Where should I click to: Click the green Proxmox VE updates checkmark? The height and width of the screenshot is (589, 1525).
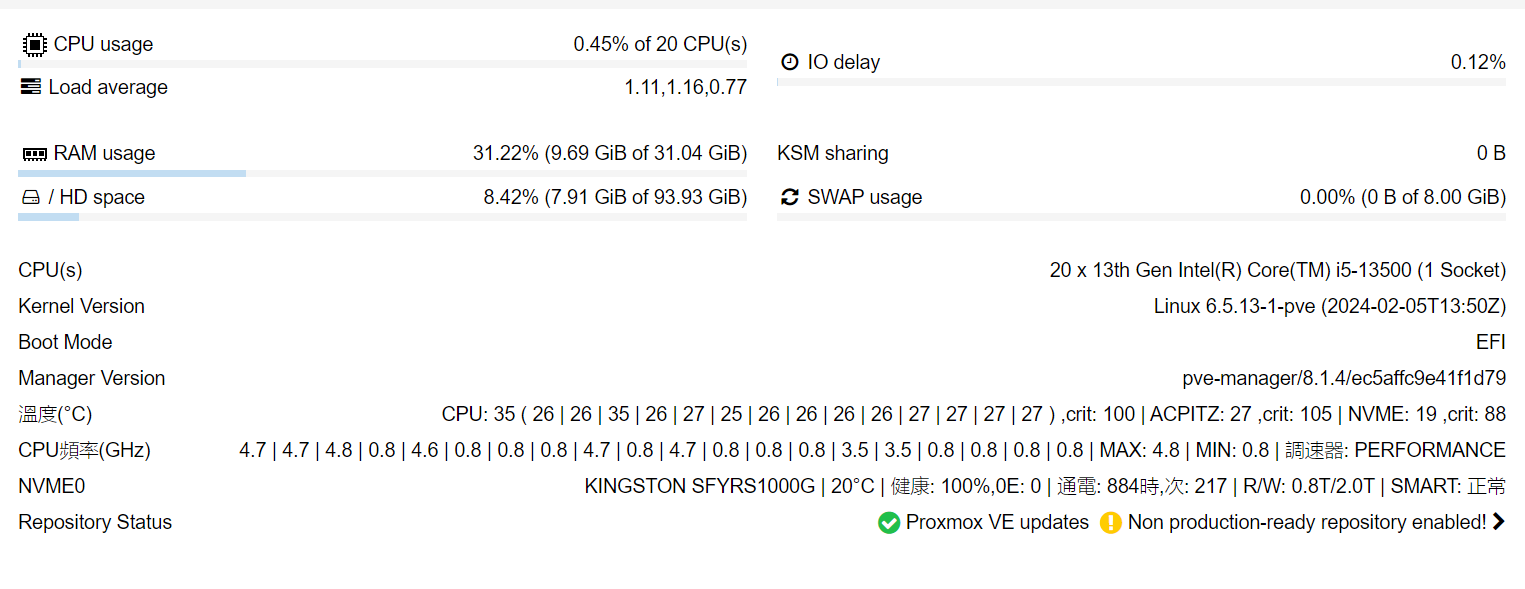point(889,523)
